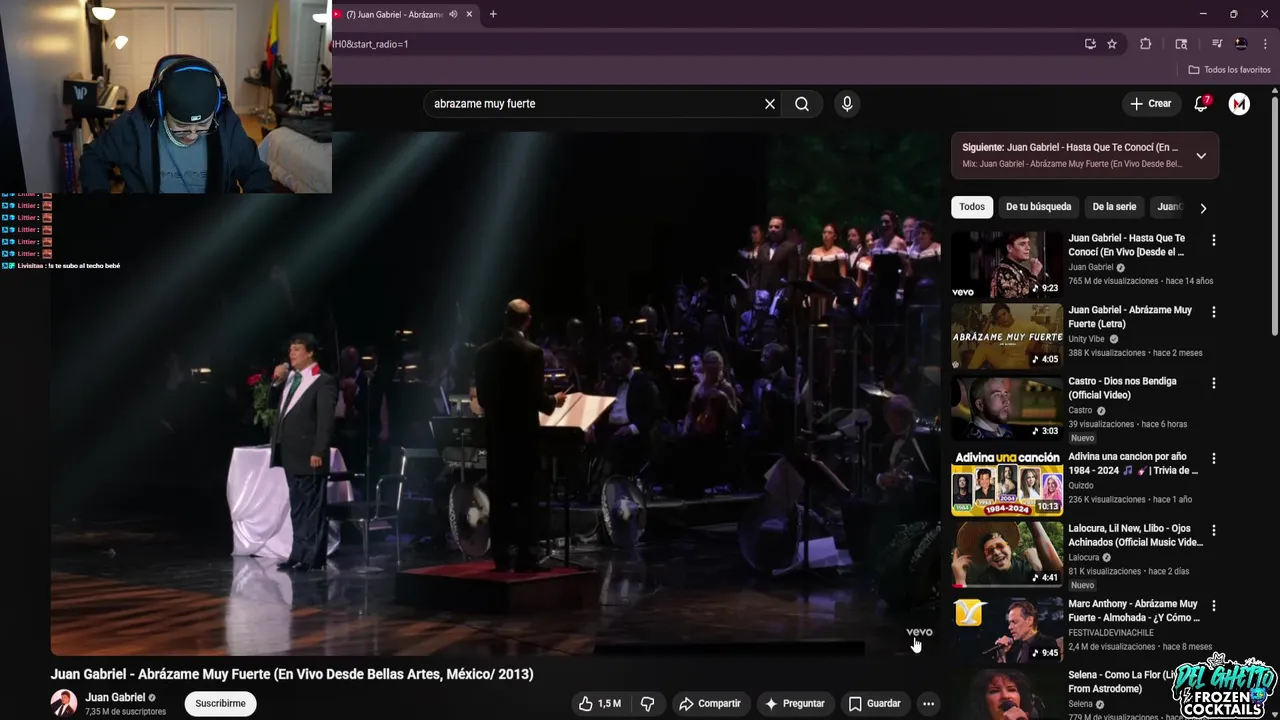Click the Compartir share button
Viewport: 1280px width, 720px height.
(709, 704)
